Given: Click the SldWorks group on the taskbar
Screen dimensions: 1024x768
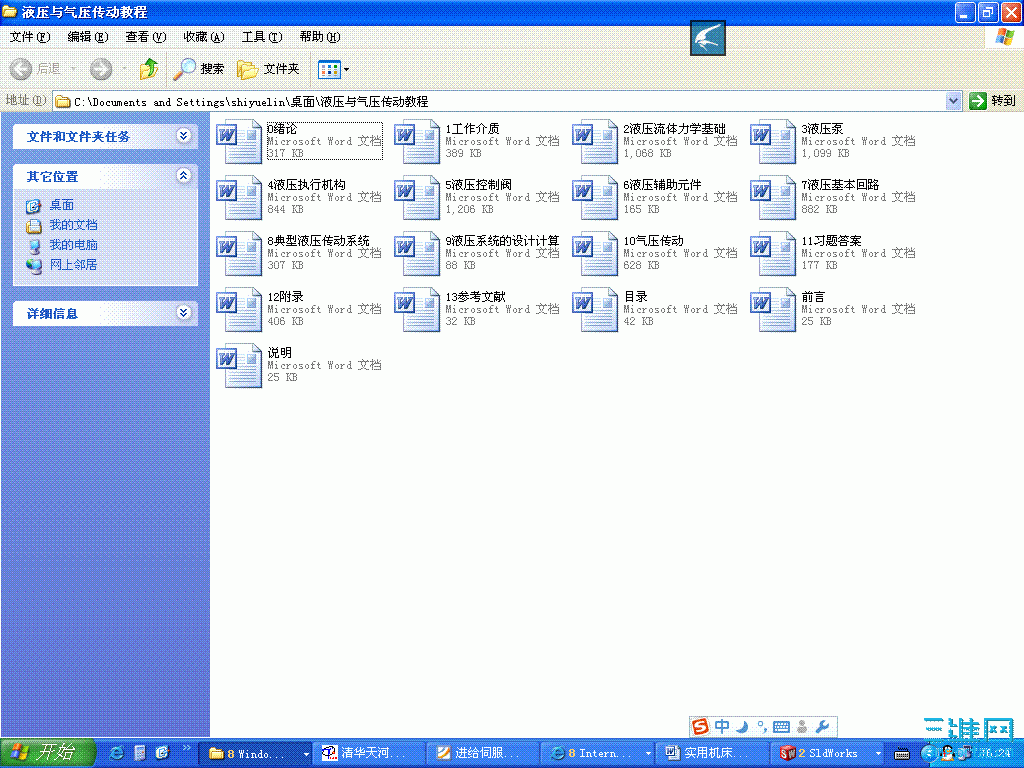Looking at the screenshot, I should coord(827,753).
